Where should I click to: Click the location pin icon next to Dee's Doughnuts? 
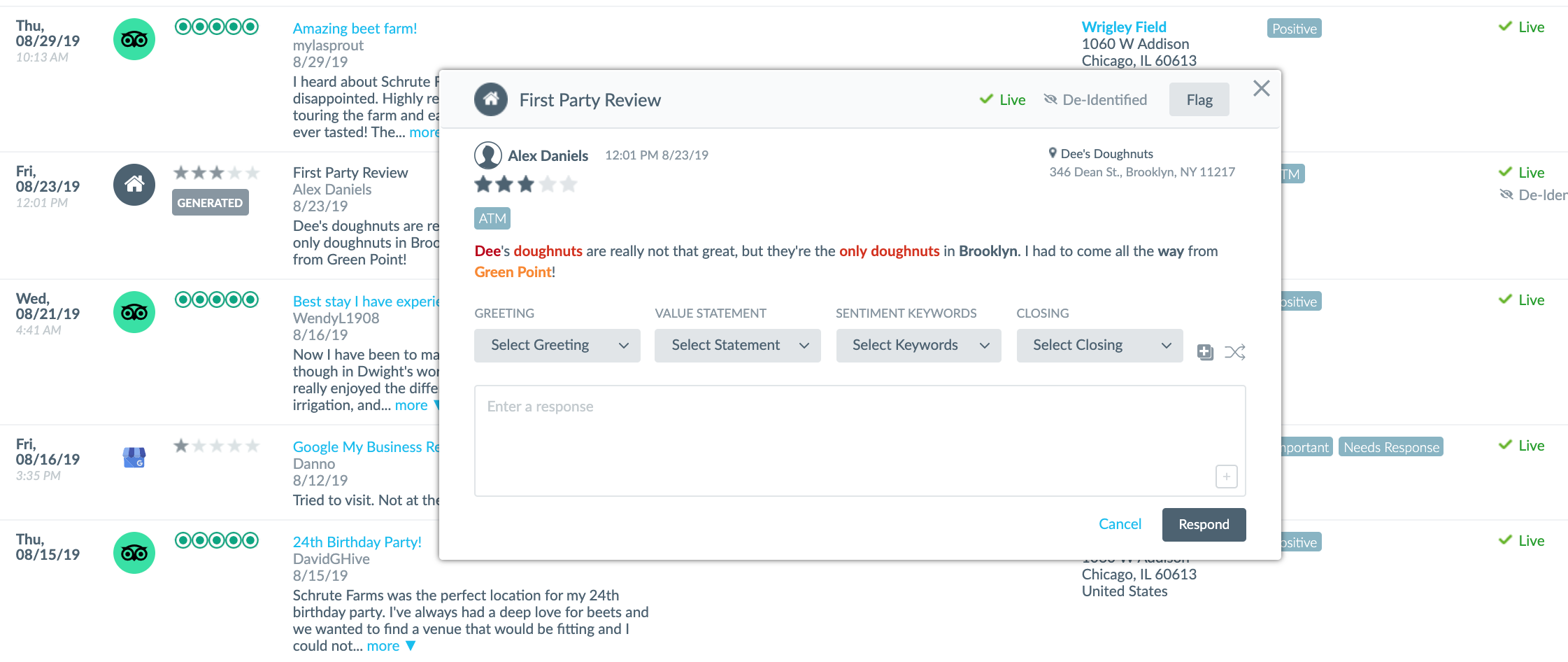coord(1053,153)
